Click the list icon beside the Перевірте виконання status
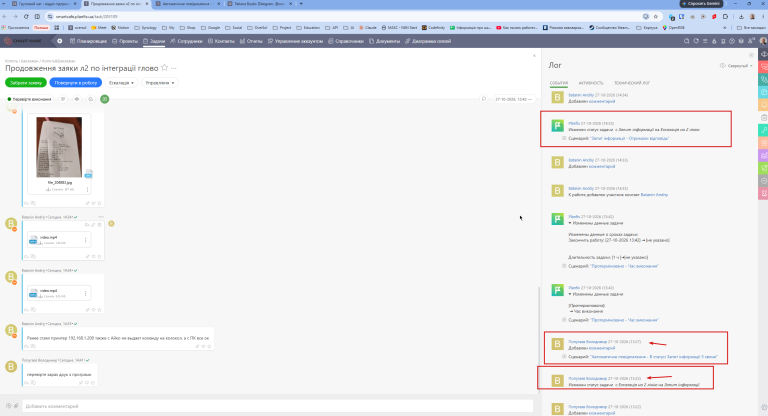Image resolution: width=768 pixels, height=416 pixels. pos(63,99)
